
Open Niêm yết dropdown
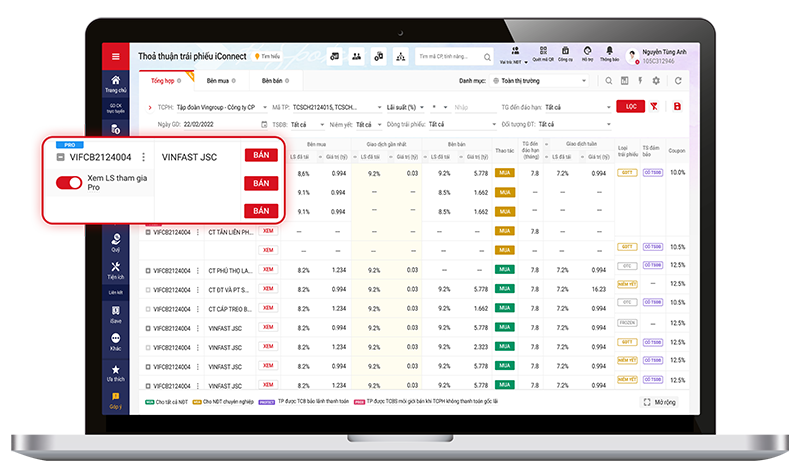[x=369, y=124]
